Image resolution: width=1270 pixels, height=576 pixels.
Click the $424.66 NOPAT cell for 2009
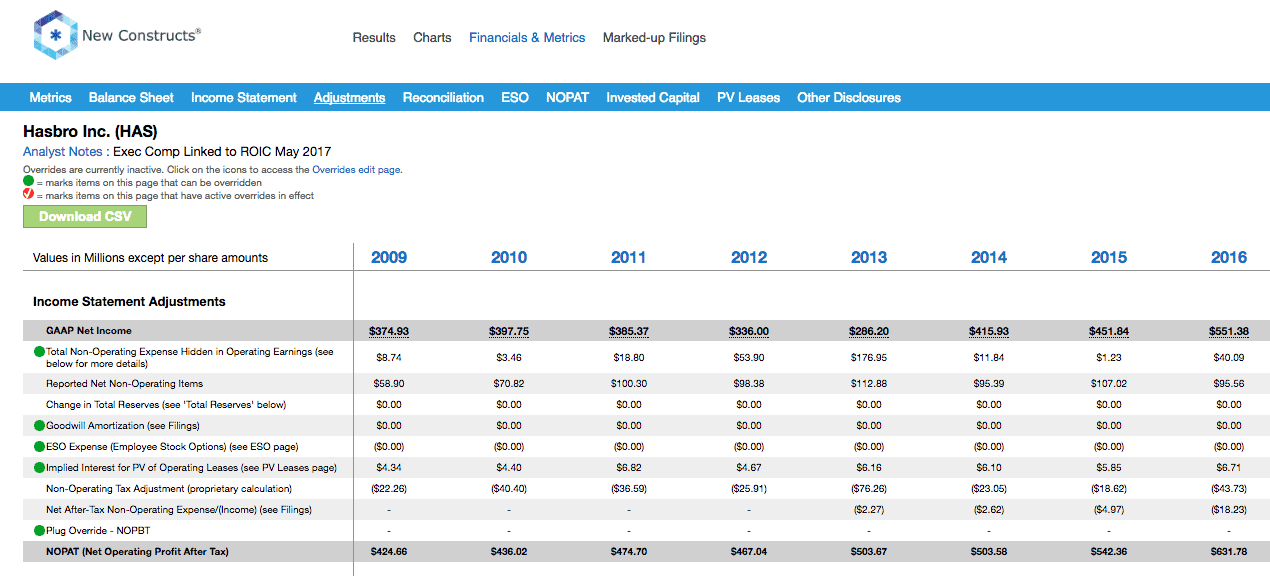(389, 551)
